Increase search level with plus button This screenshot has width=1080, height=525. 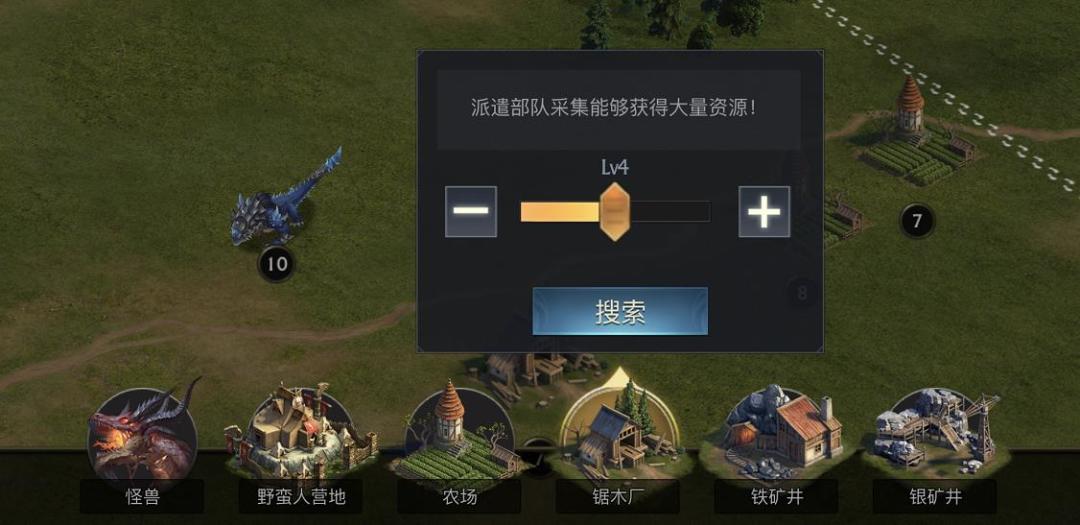[765, 212]
